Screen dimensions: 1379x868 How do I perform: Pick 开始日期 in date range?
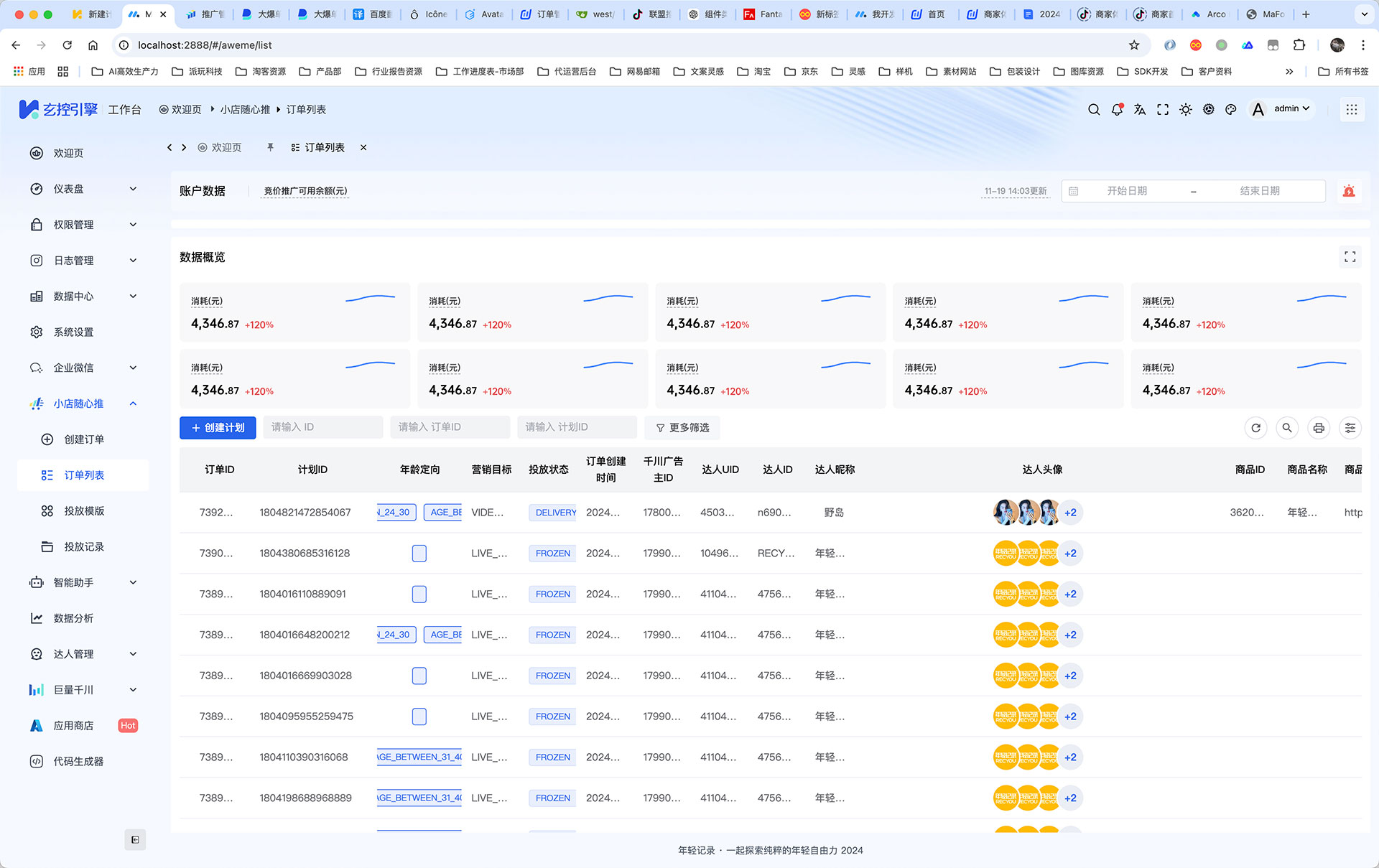(1126, 191)
